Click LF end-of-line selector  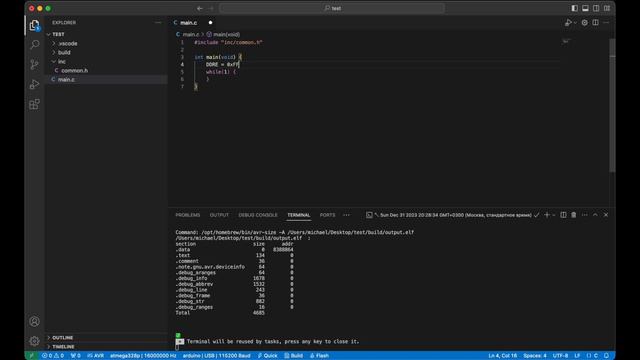pos(578,356)
